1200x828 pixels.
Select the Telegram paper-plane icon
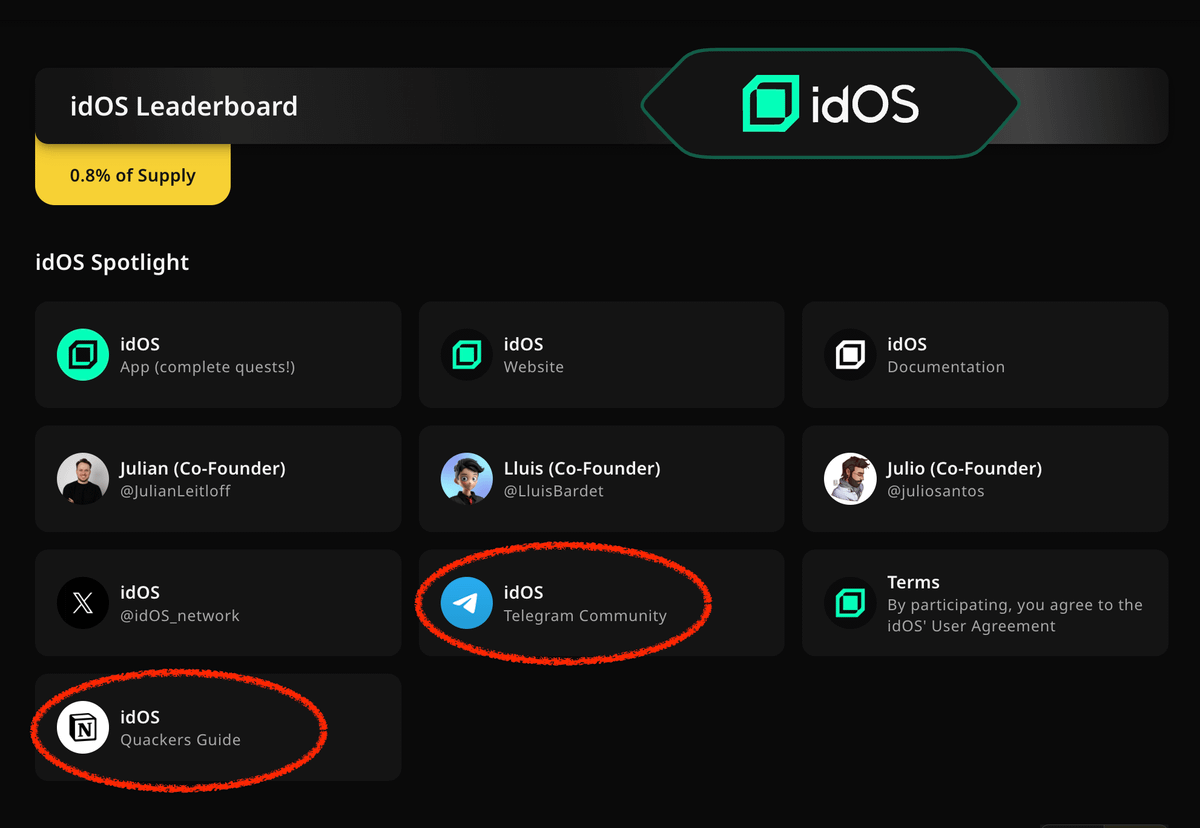[466, 602]
